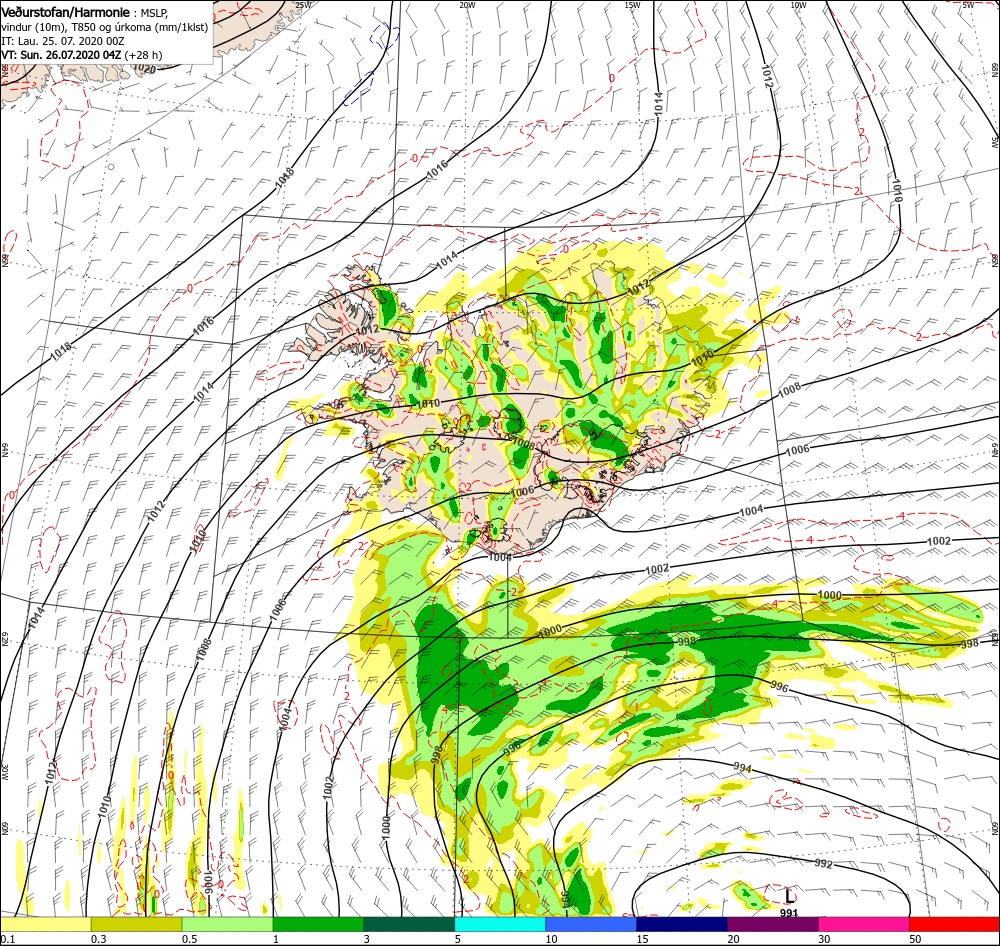This screenshot has height=946, width=1000.
Task: Select the '25W' longitude label
Action: pyautogui.click(x=304, y=5)
